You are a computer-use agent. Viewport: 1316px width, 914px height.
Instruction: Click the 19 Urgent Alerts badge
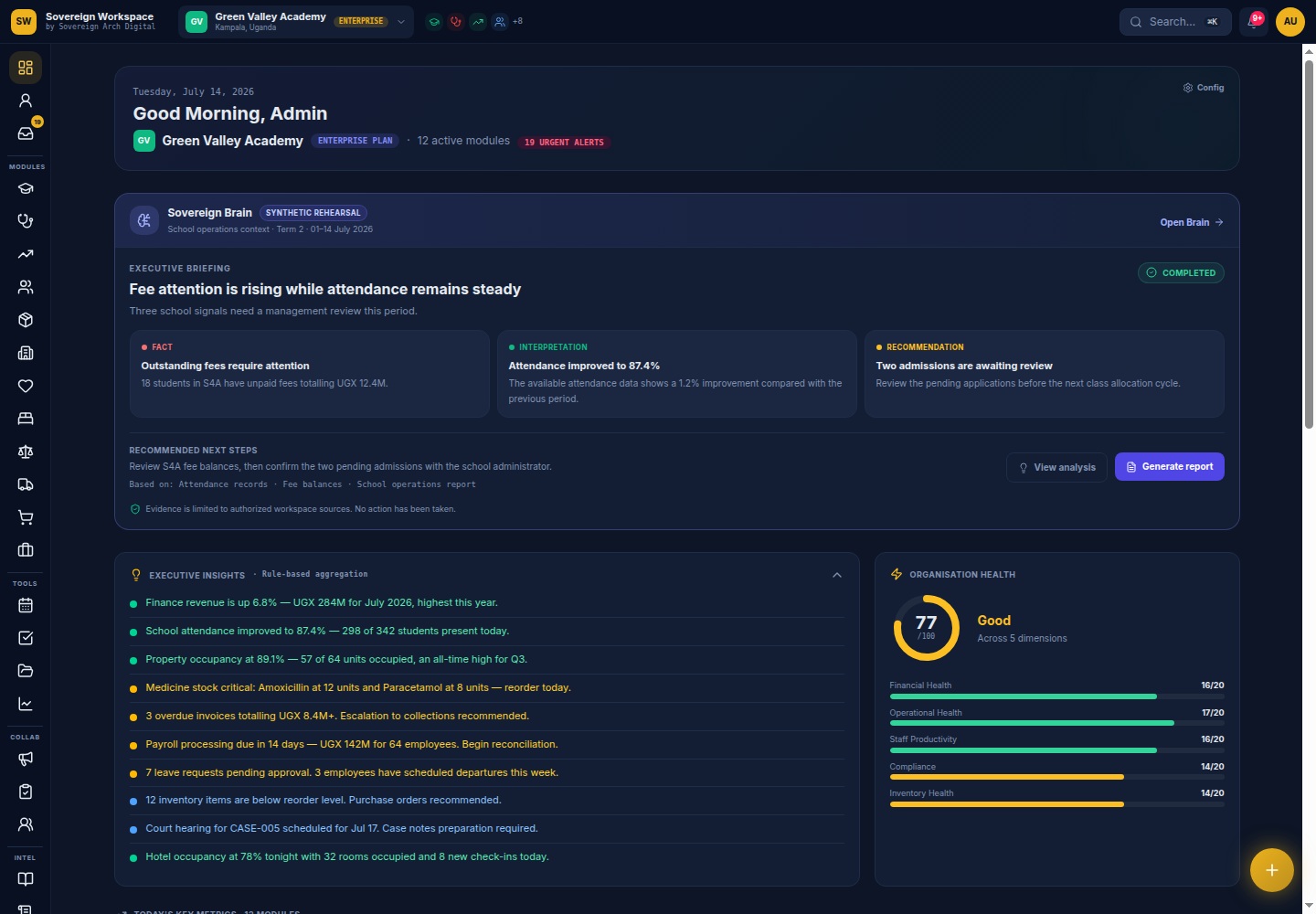(x=564, y=143)
